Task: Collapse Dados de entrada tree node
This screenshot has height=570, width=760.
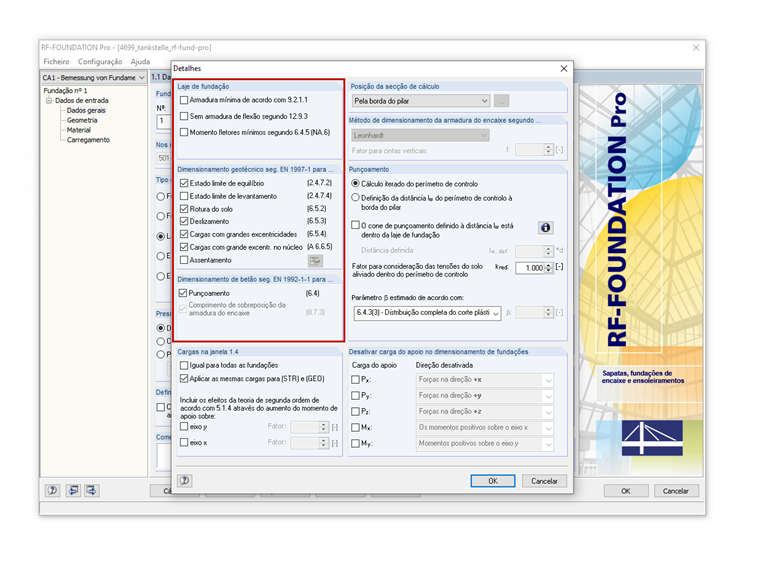Action: click(49, 101)
